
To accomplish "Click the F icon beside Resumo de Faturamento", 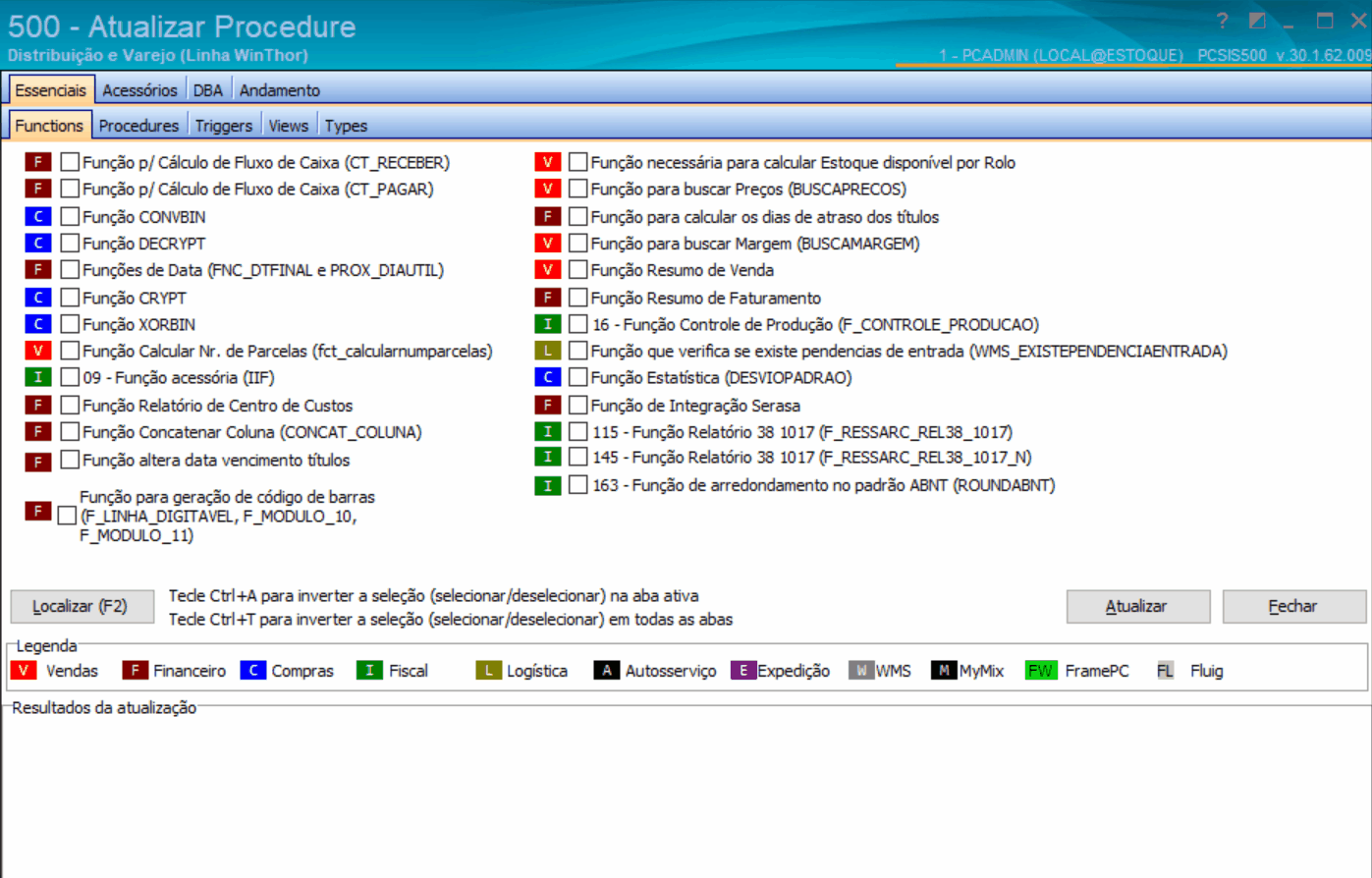I will 547,298.
